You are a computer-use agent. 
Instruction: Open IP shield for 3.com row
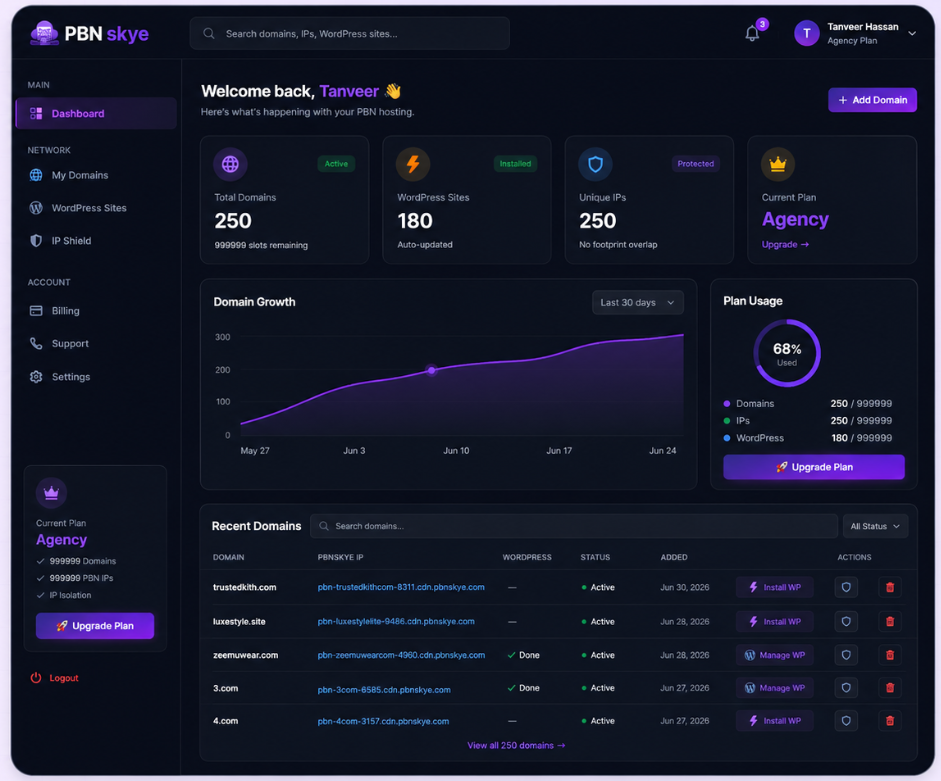[846, 688]
